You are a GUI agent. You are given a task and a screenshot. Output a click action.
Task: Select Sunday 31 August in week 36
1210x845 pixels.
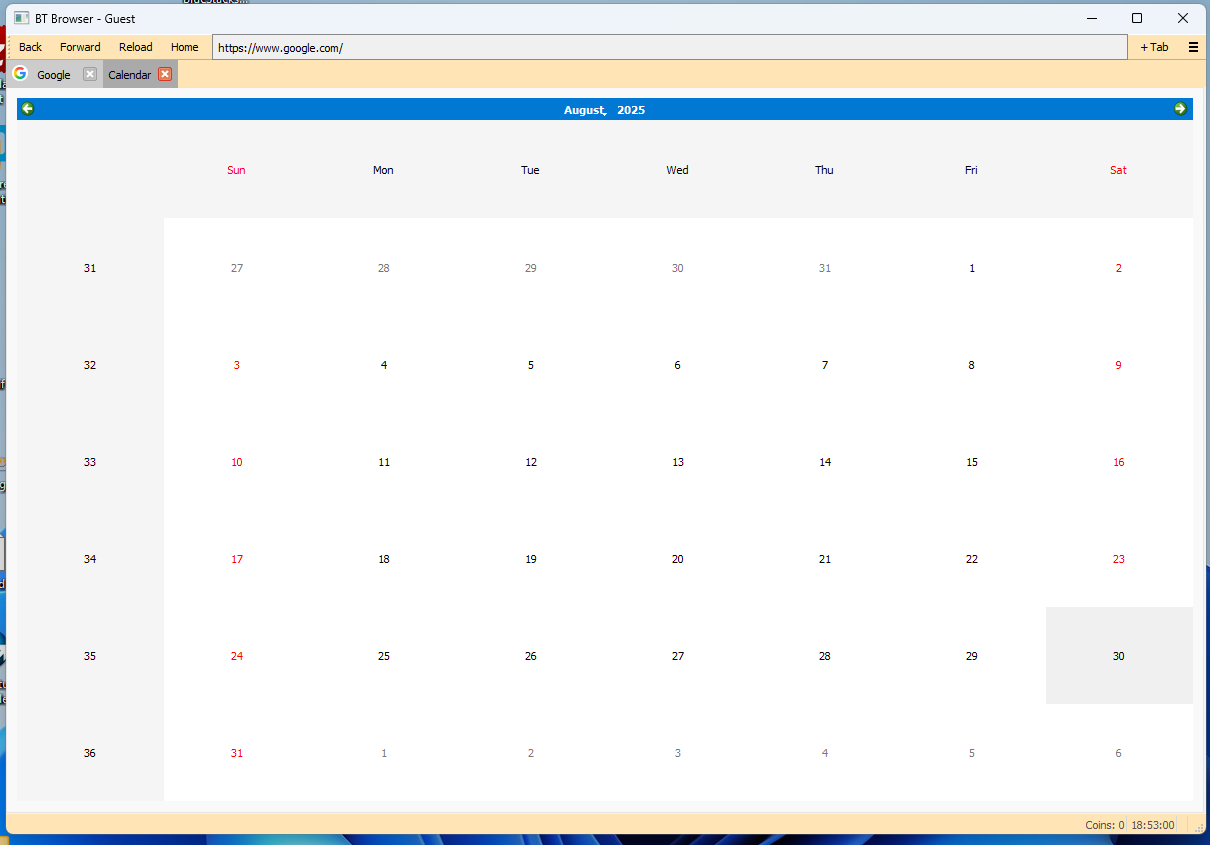237,753
